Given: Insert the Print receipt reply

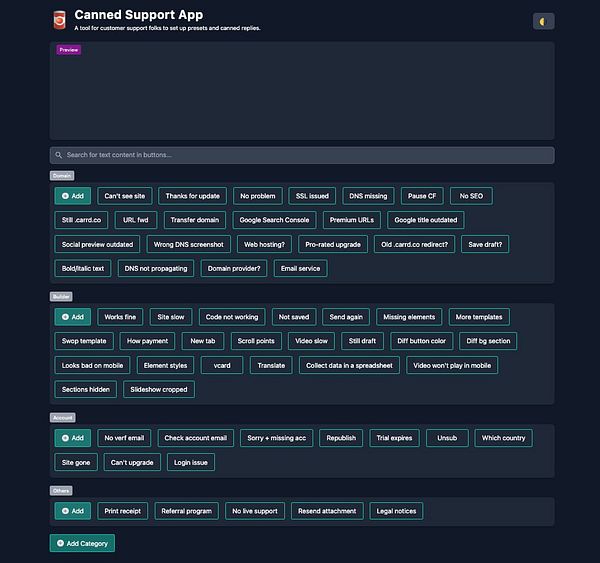Looking at the screenshot, I should [122, 511].
